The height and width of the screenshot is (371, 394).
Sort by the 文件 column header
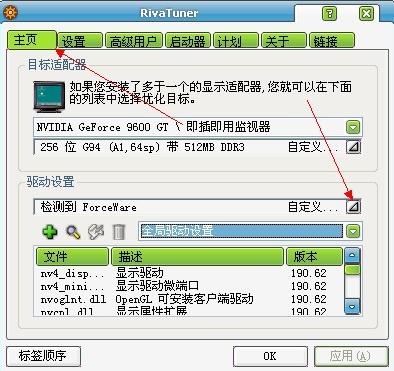point(72,256)
